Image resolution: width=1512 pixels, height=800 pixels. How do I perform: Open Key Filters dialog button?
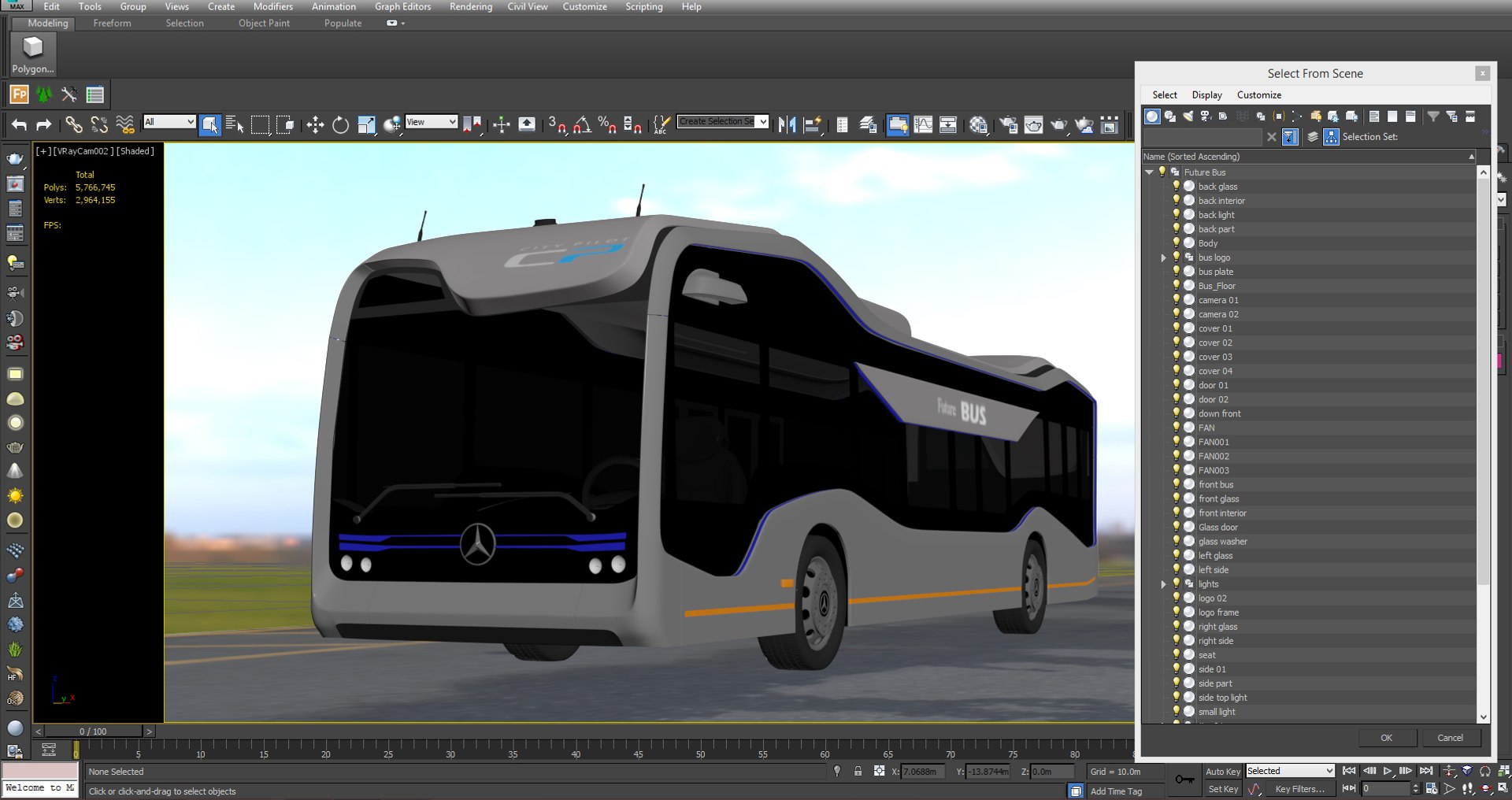coord(1299,789)
